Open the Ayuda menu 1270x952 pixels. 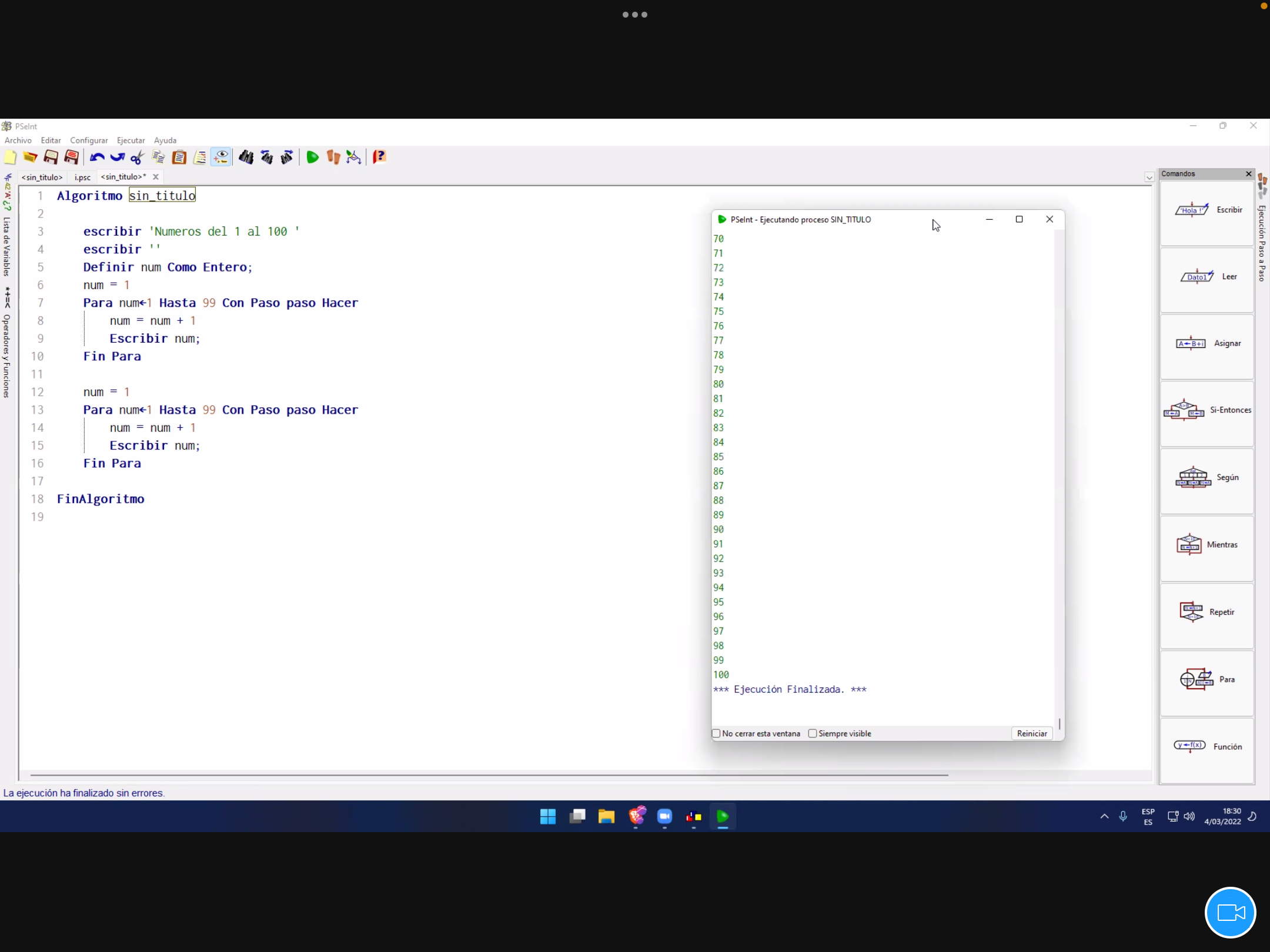165,140
